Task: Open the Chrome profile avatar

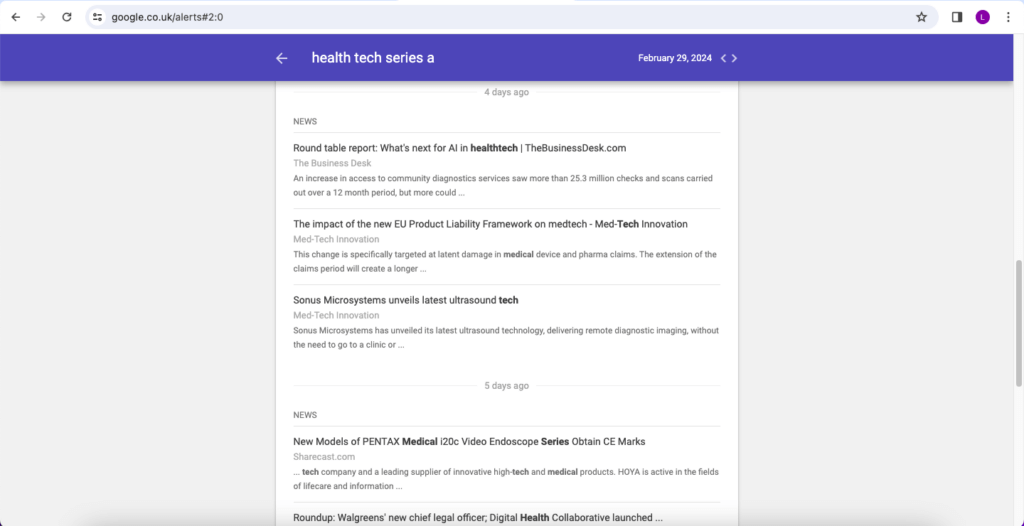Action: click(982, 17)
